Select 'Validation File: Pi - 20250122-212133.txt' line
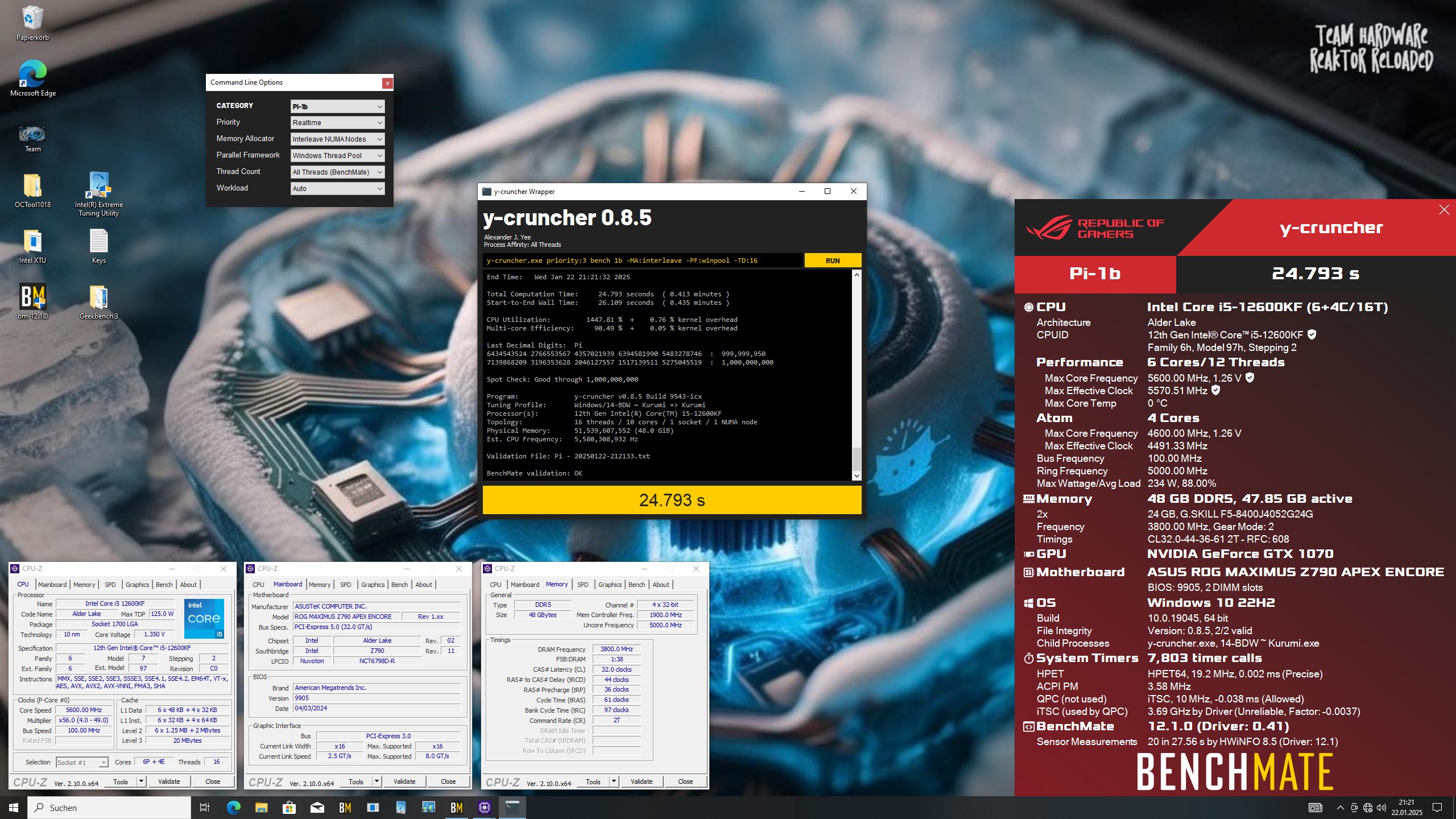 pyautogui.click(x=568, y=456)
